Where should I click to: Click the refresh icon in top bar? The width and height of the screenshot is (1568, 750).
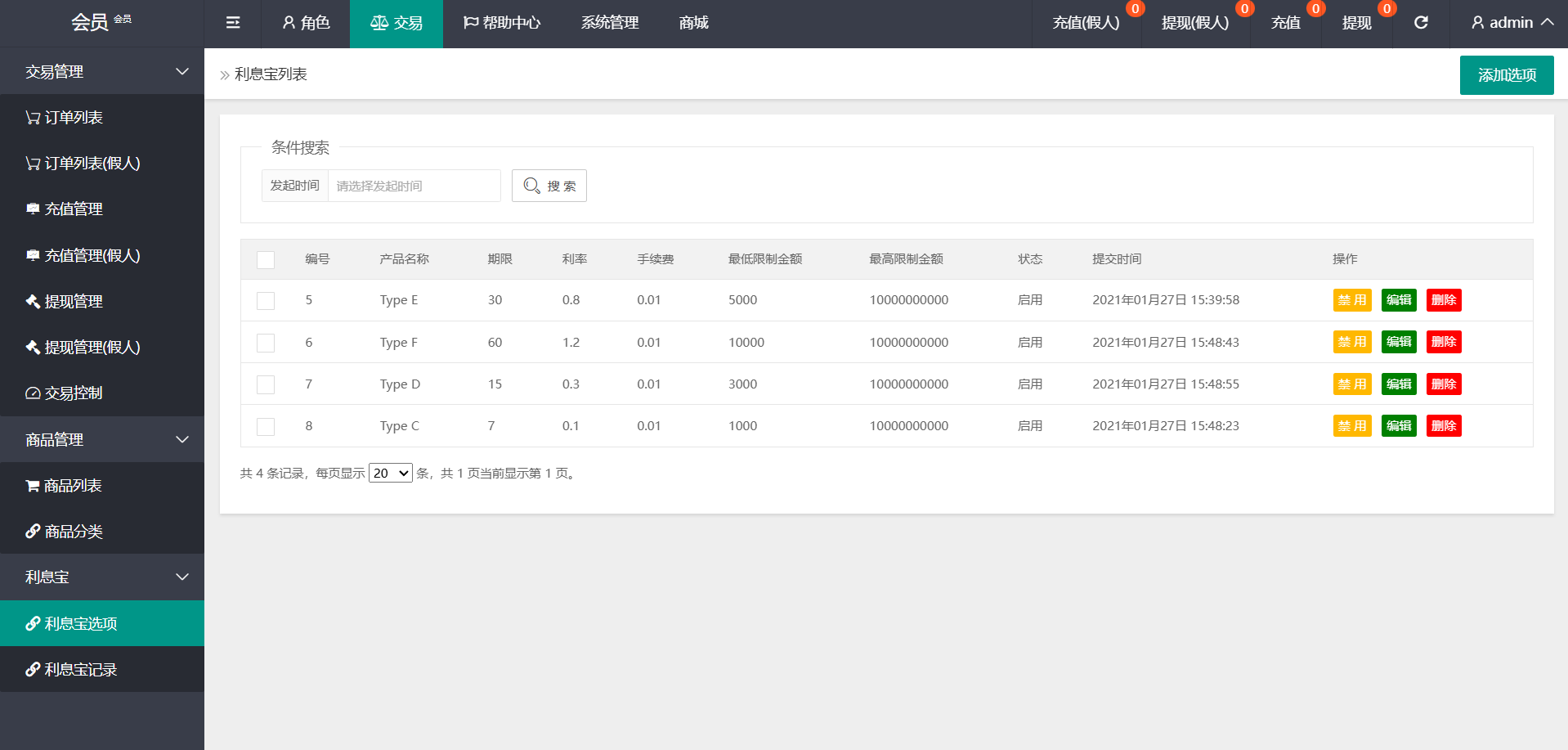point(1421,23)
